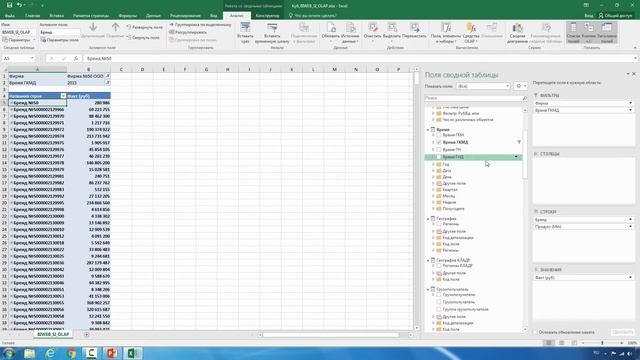This screenshot has height=360, width=640.
Task: Check the highlighted Время ГНД field checkbox
Action: pos(439,157)
